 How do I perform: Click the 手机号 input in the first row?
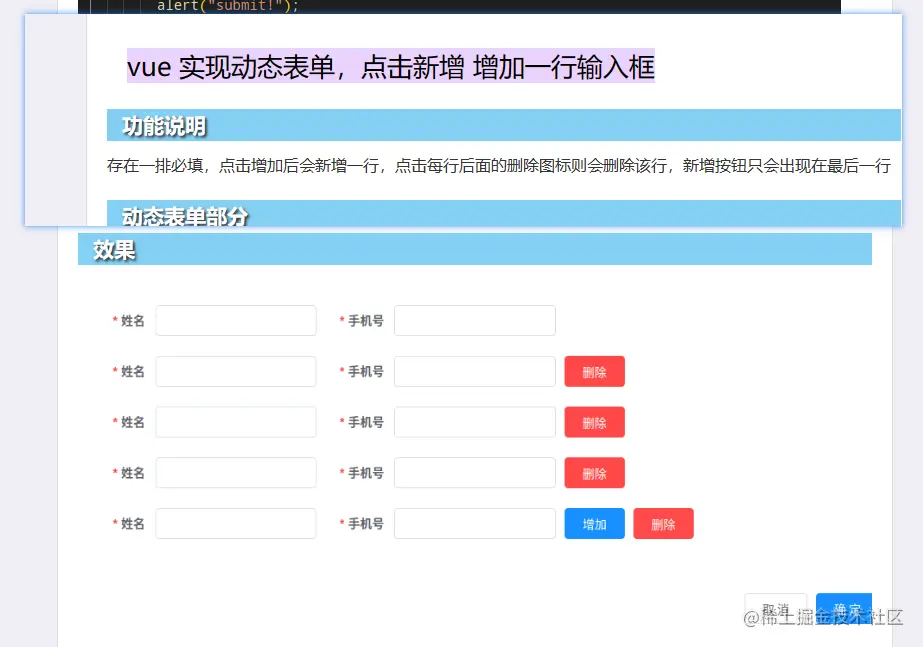point(475,320)
